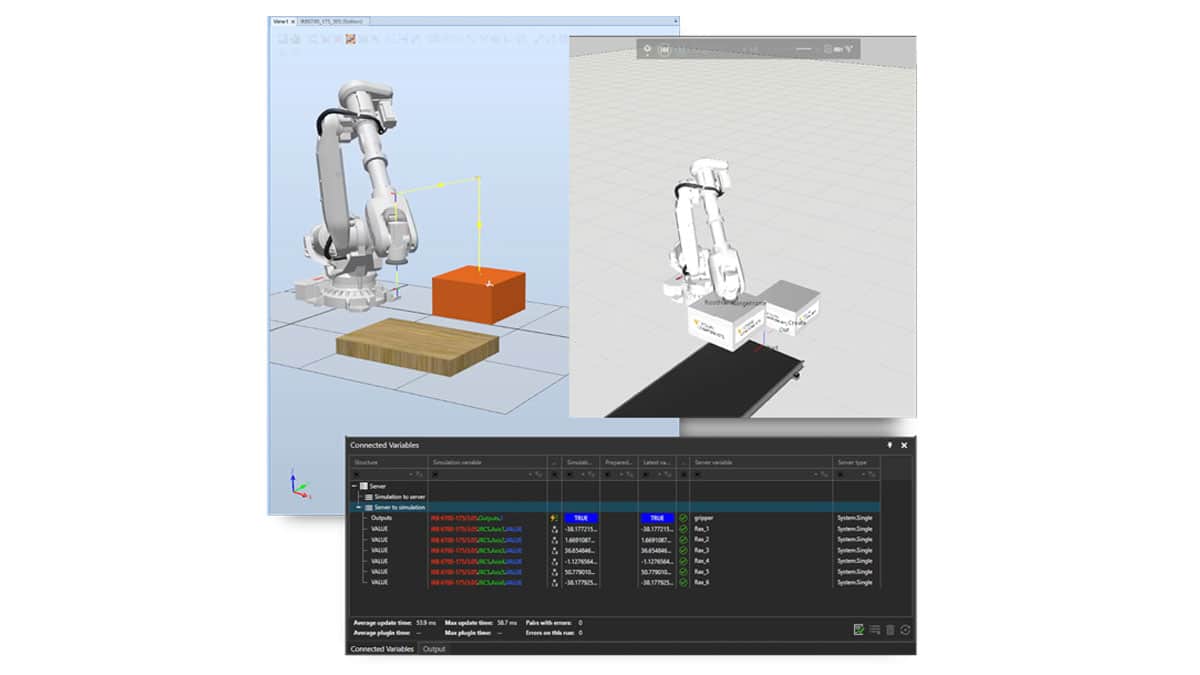Click the list lines icon beside trash icon
This screenshot has width=1200, height=675.
click(x=875, y=629)
